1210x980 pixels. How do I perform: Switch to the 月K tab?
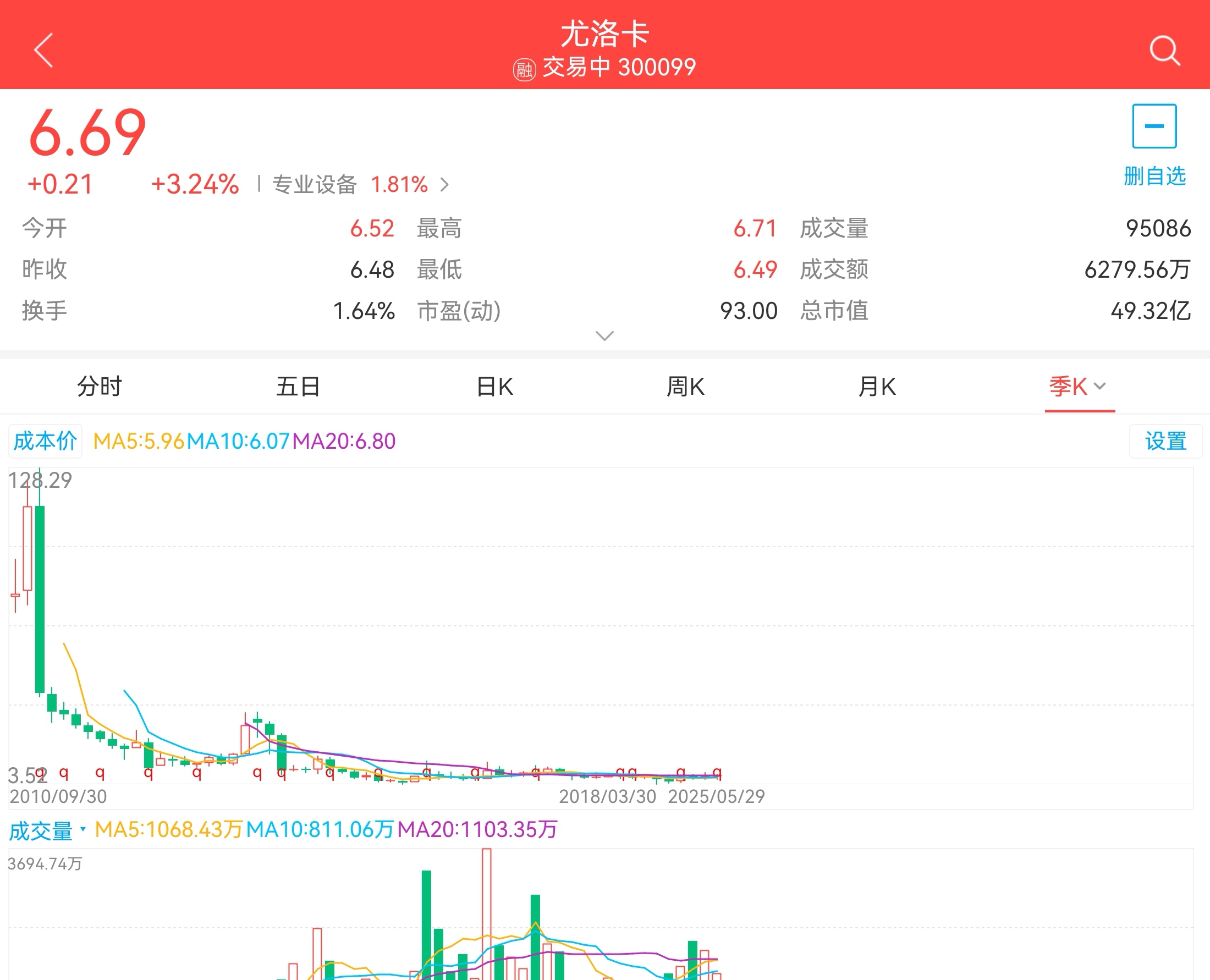(x=877, y=387)
